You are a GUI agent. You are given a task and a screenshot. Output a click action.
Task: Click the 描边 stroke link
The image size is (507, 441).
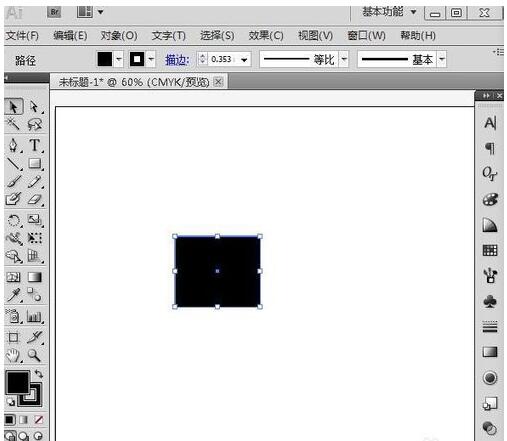coord(177,60)
